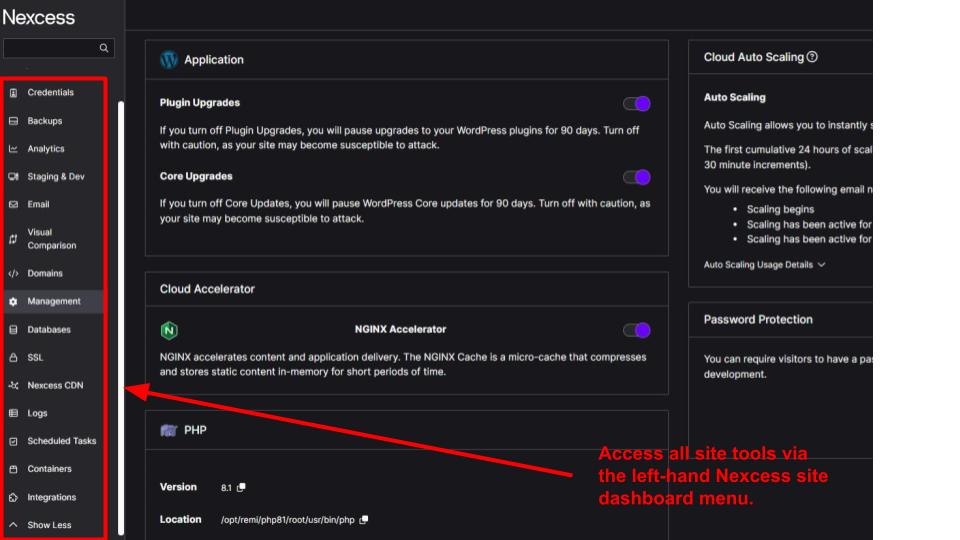This screenshot has height=540, width=960.
Task: Click the Nexcess logo
Action: pyautogui.click(x=38, y=17)
